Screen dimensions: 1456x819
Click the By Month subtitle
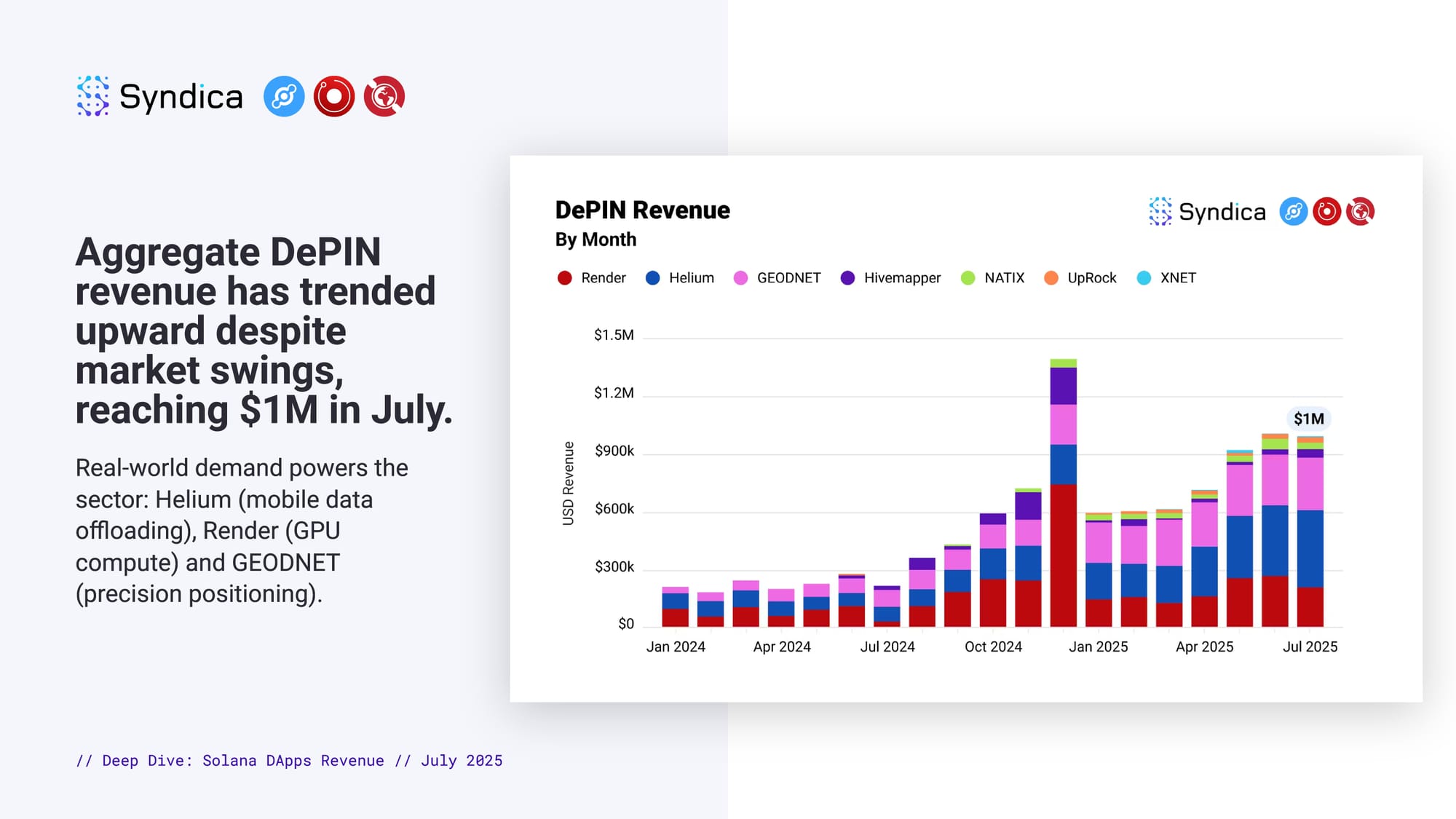point(596,240)
